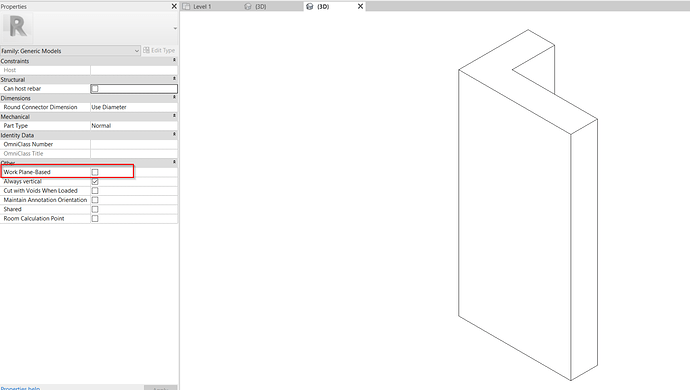Image resolution: width=690 pixels, height=390 pixels.
Task: Click the Apply button
Action: [x=161, y=388]
